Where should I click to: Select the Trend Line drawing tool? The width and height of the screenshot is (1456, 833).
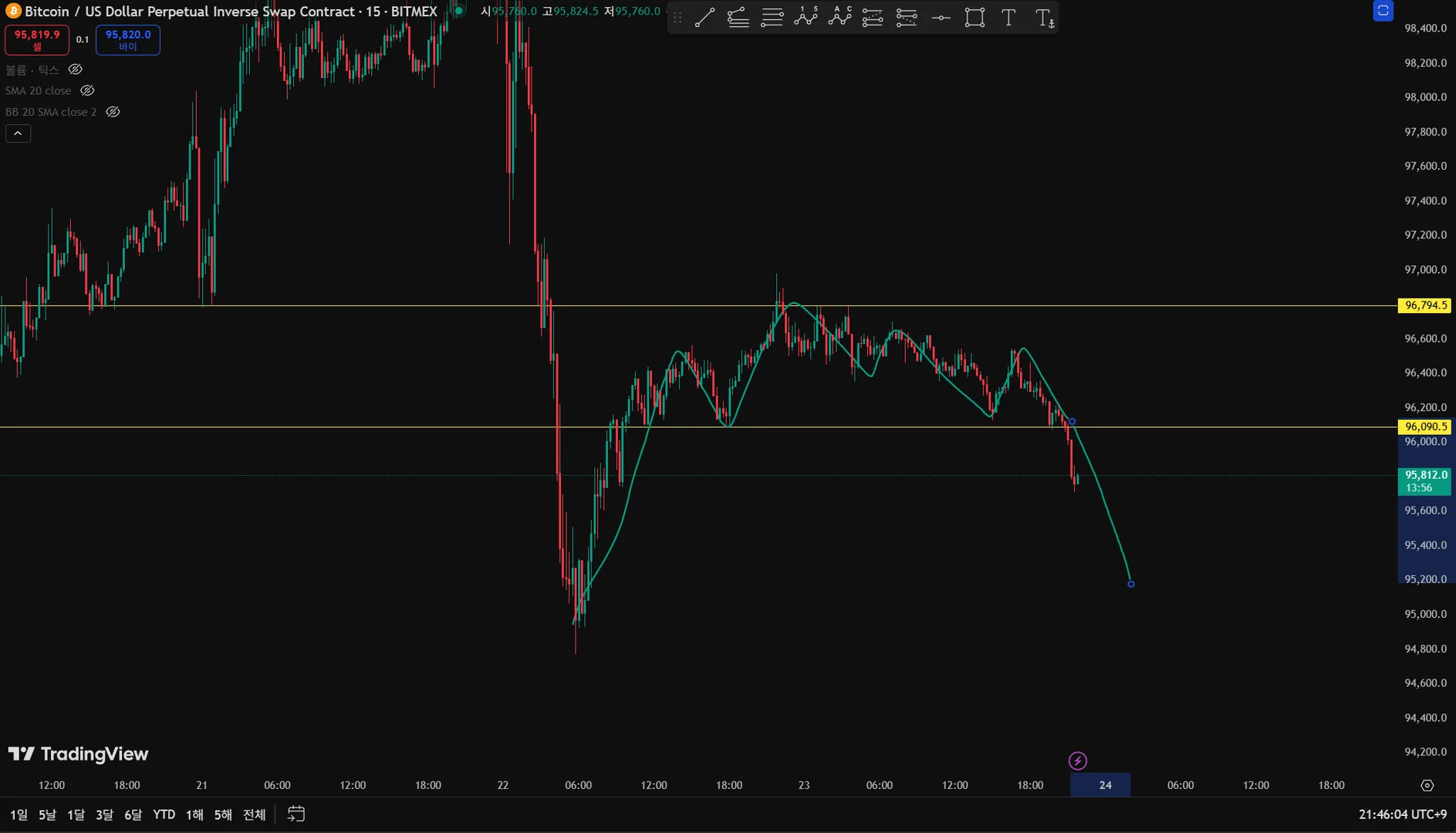704,17
